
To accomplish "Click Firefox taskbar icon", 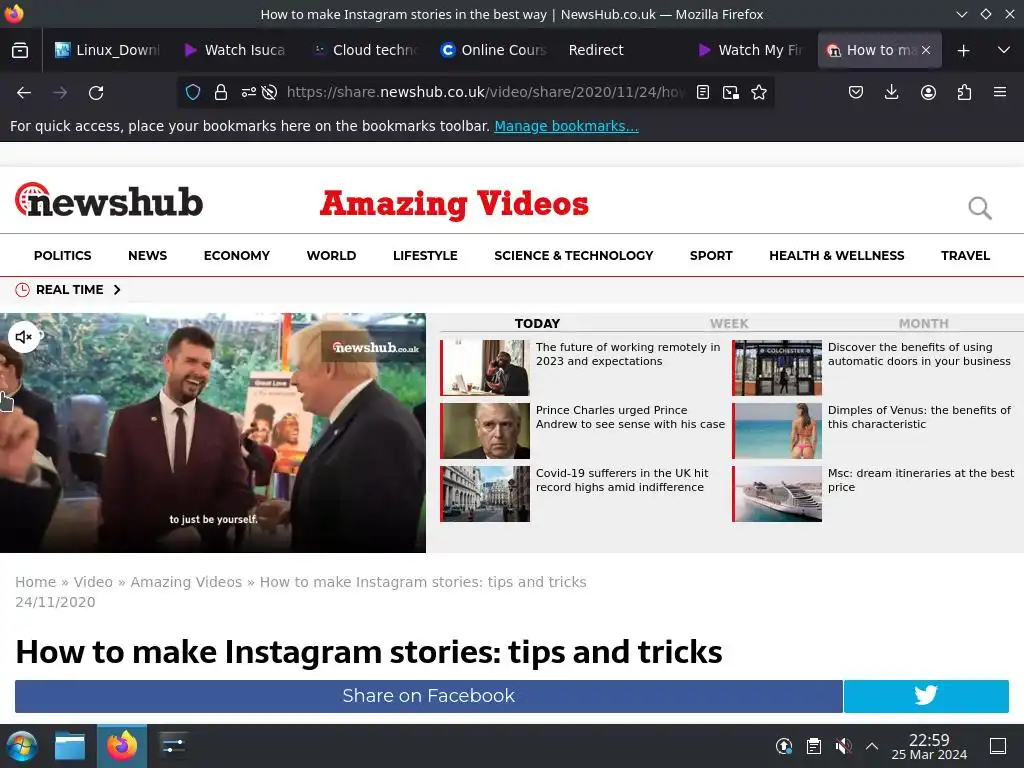I will (122, 746).
